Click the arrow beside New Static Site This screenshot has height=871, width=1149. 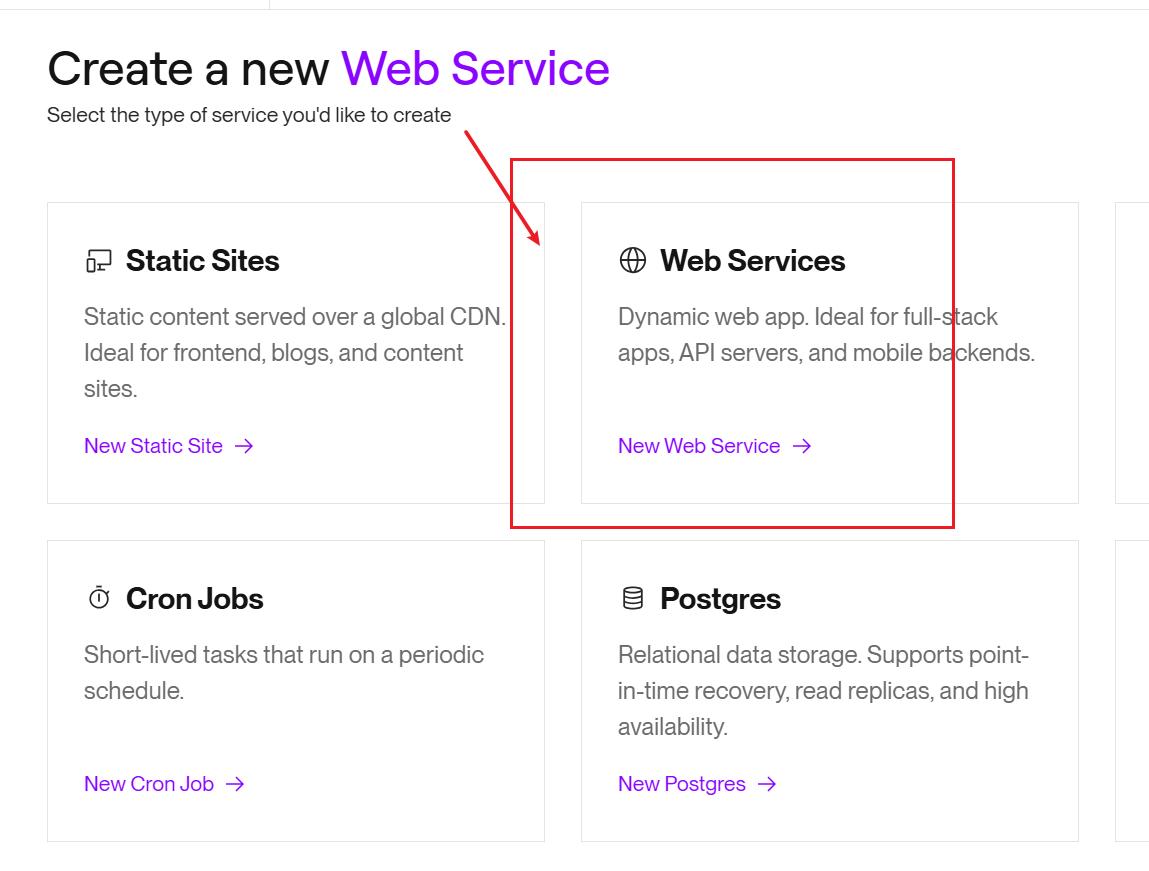[244, 446]
